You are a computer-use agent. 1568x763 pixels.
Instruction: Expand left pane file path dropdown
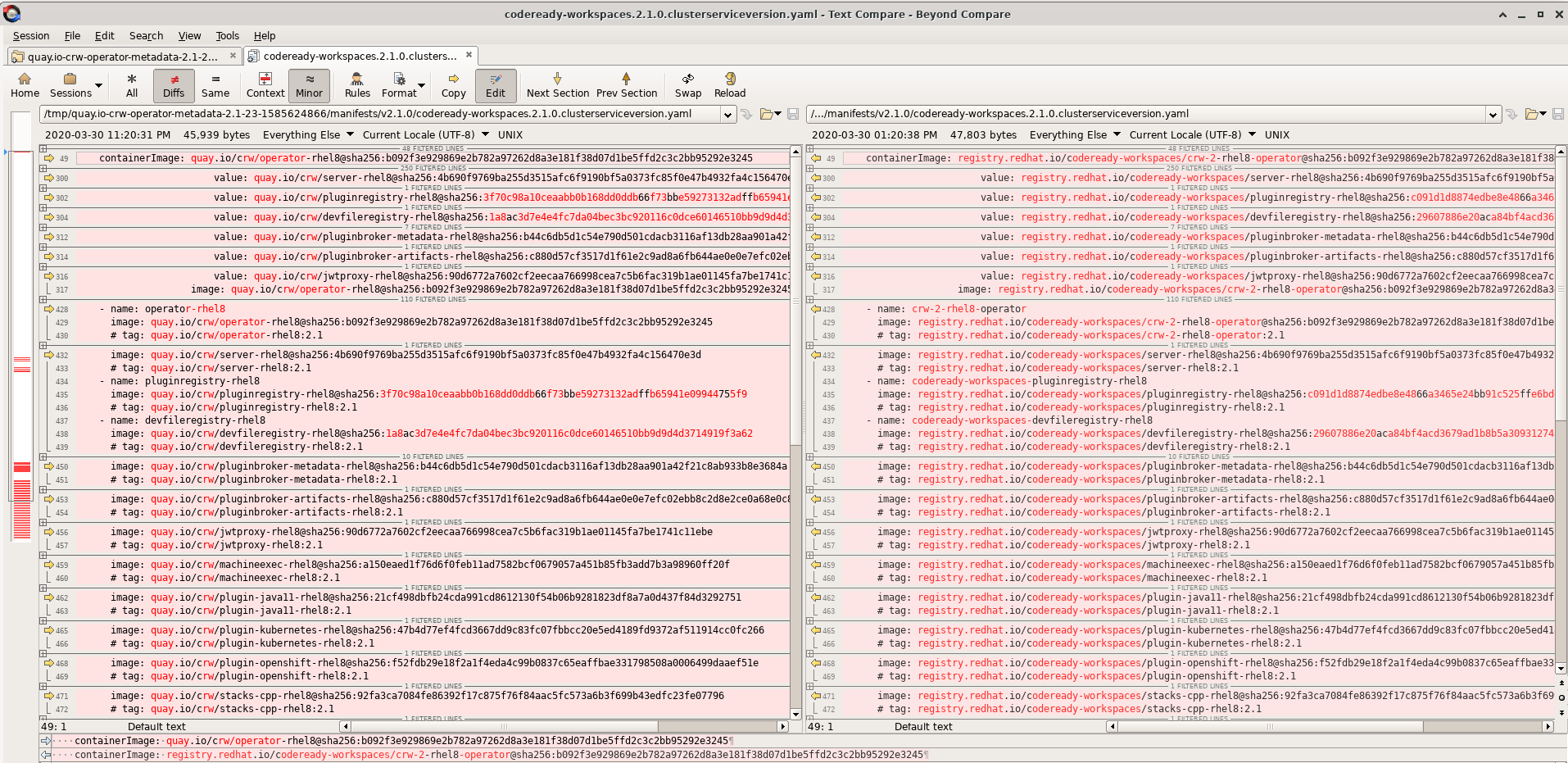[x=727, y=115]
